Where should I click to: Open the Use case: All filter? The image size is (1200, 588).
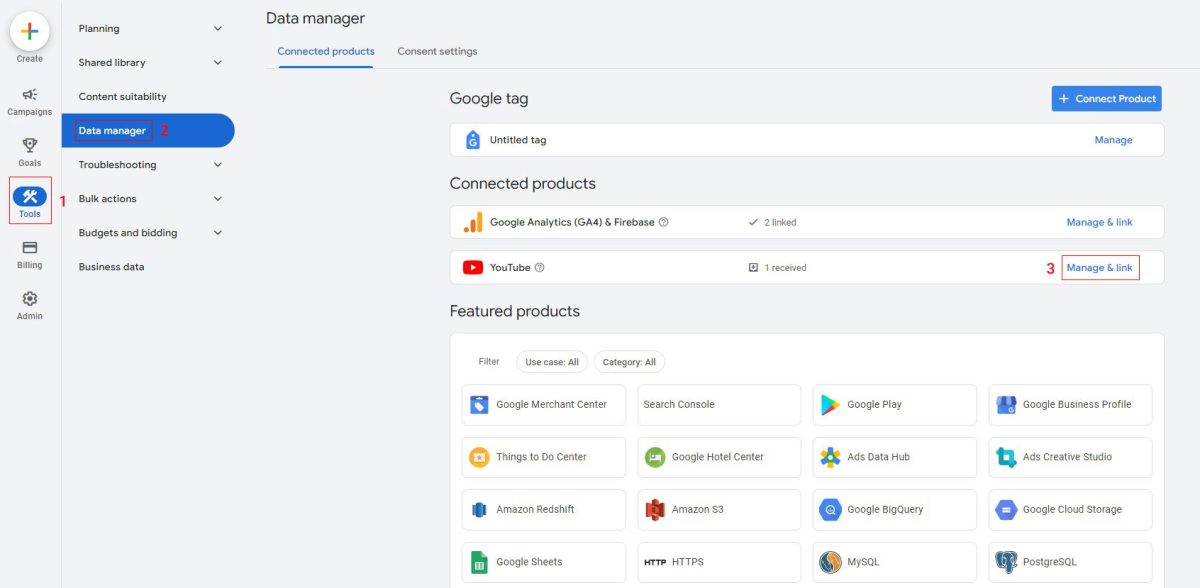pos(552,362)
